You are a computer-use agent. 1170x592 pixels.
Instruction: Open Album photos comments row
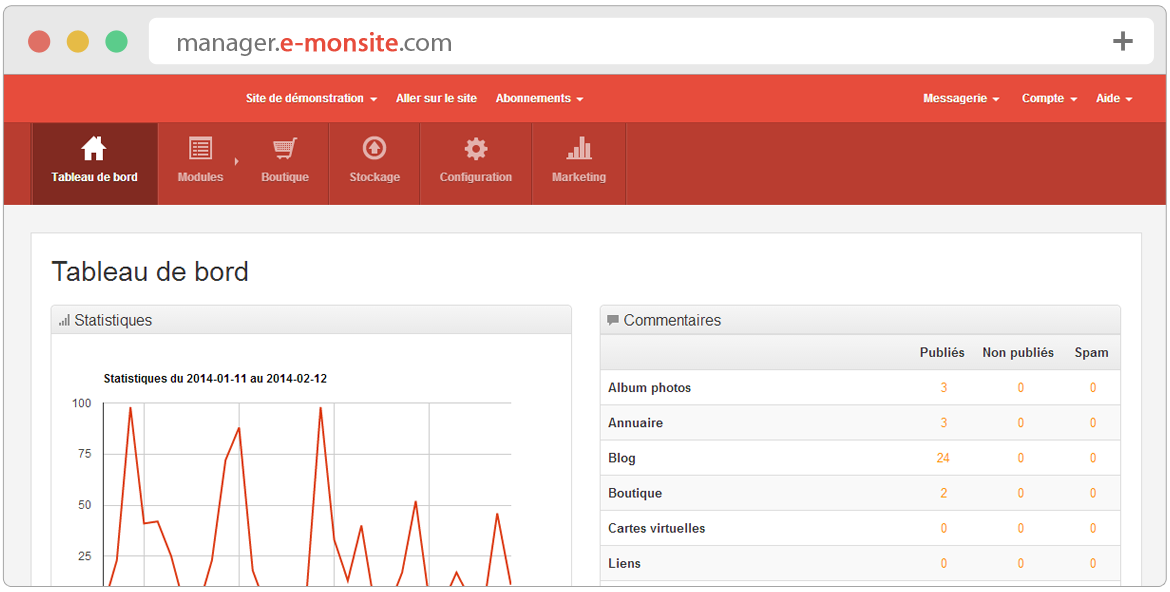point(860,388)
